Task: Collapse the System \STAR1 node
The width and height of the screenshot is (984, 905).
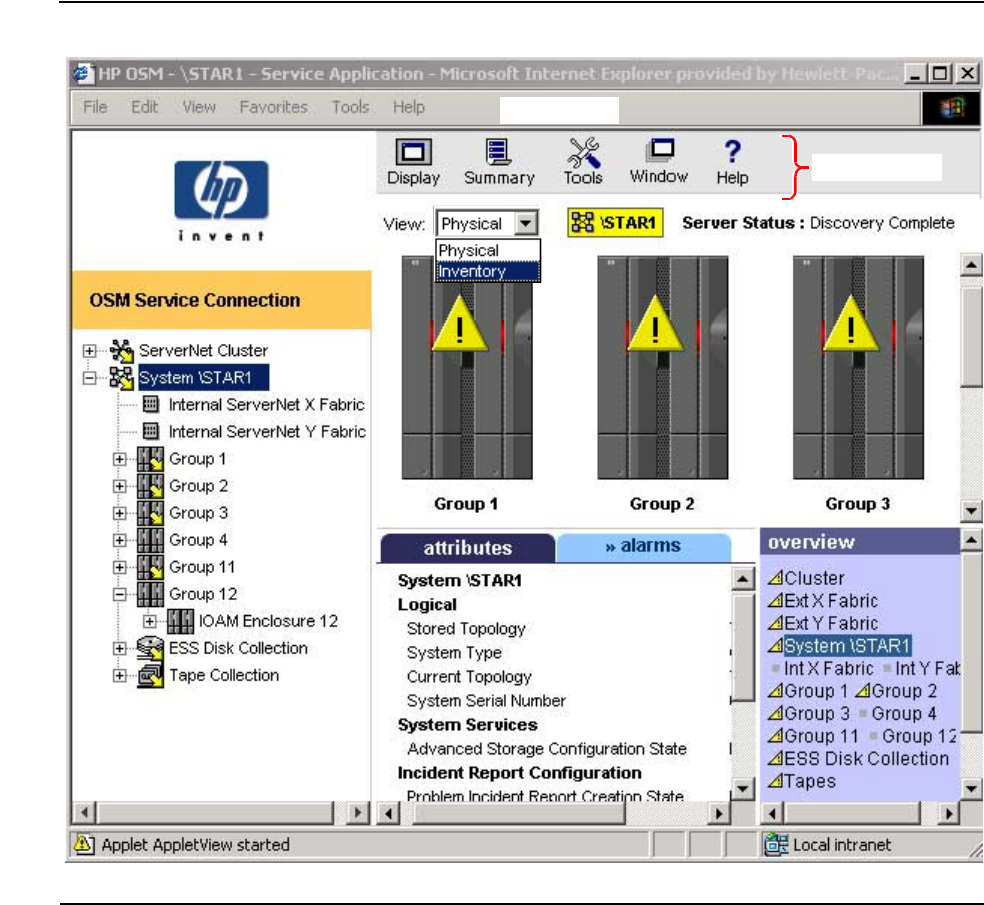Action: tap(90, 378)
